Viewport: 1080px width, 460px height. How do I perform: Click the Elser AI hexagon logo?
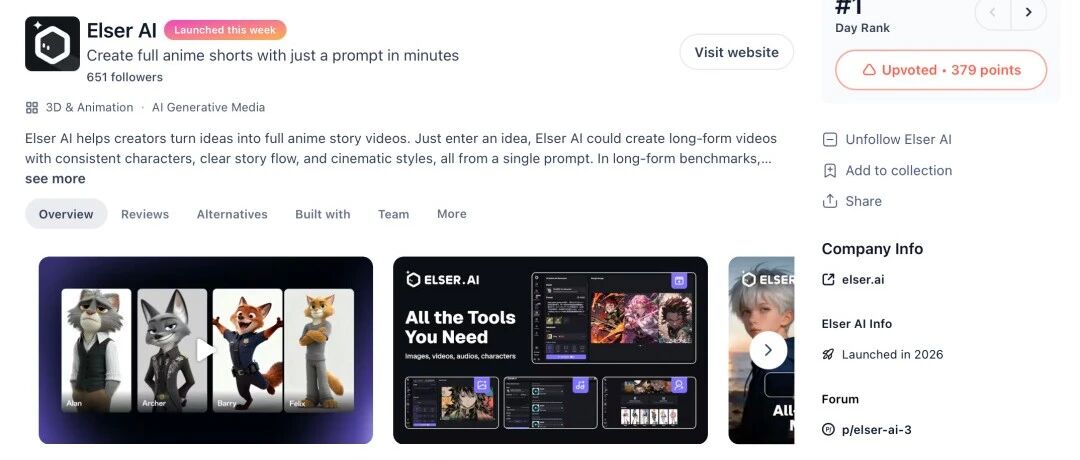coord(52,44)
